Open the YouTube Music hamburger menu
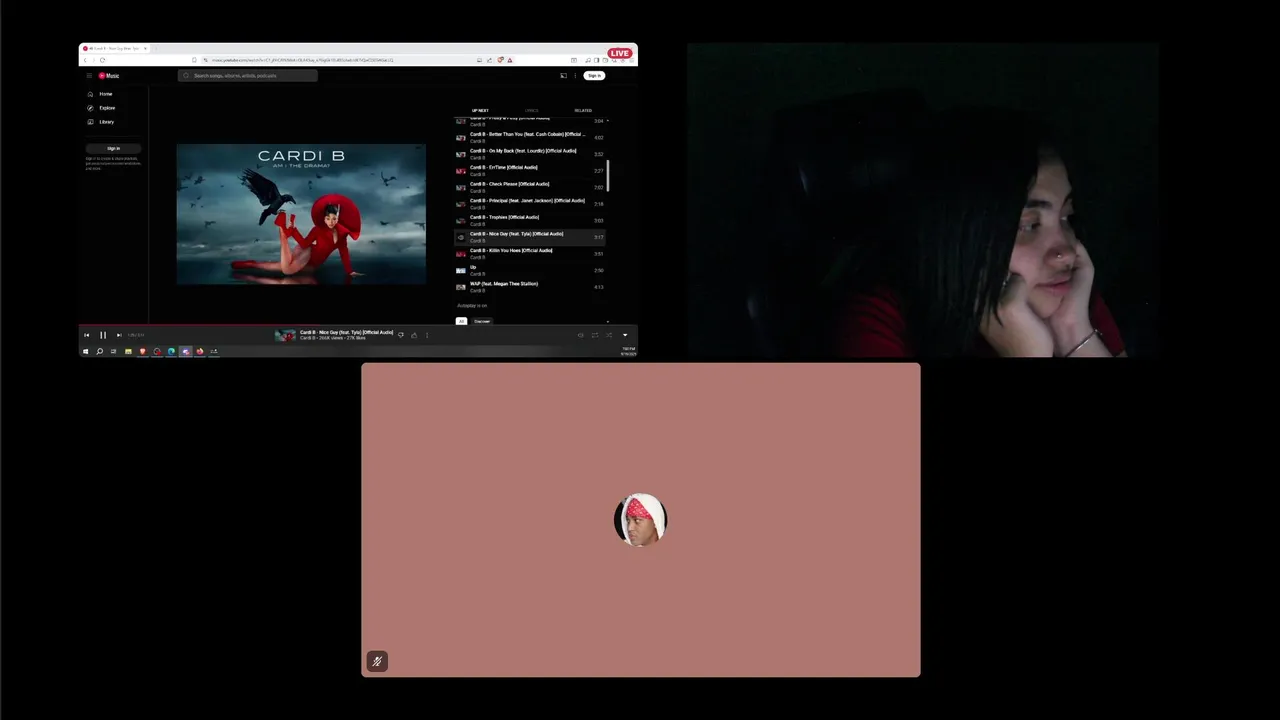1280x720 pixels. click(88, 76)
